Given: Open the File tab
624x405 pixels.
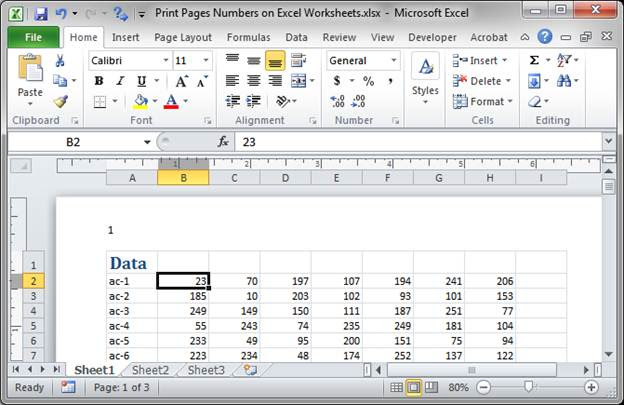Looking at the screenshot, I should click(x=33, y=37).
